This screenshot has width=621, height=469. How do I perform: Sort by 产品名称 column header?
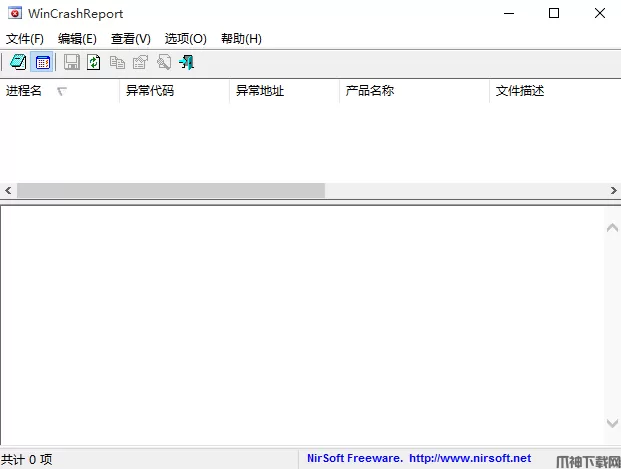click(x=414, y=91)
